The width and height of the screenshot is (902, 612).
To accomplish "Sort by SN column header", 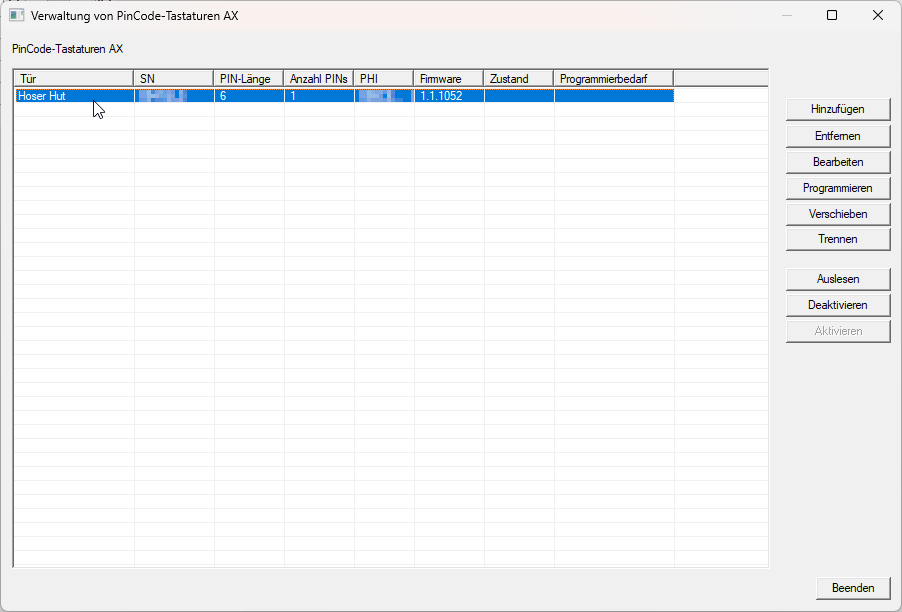I will click(x=174, y=79).
